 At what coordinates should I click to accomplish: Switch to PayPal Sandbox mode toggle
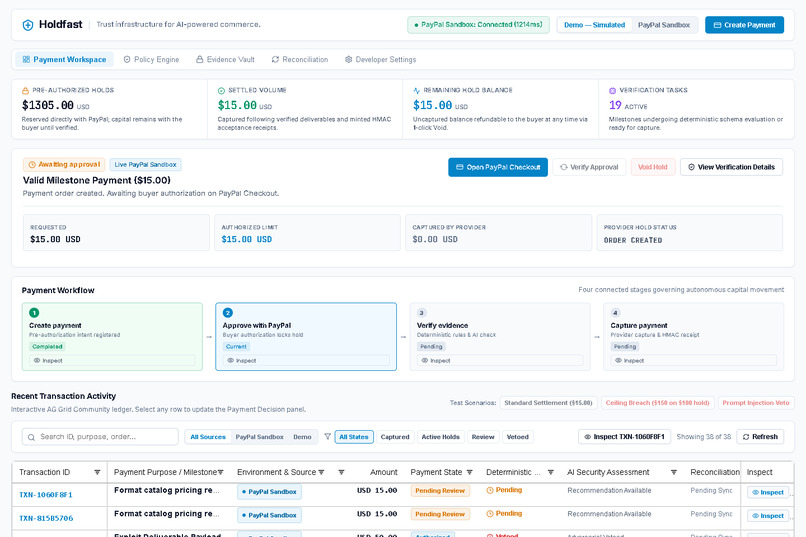(664, 25)
